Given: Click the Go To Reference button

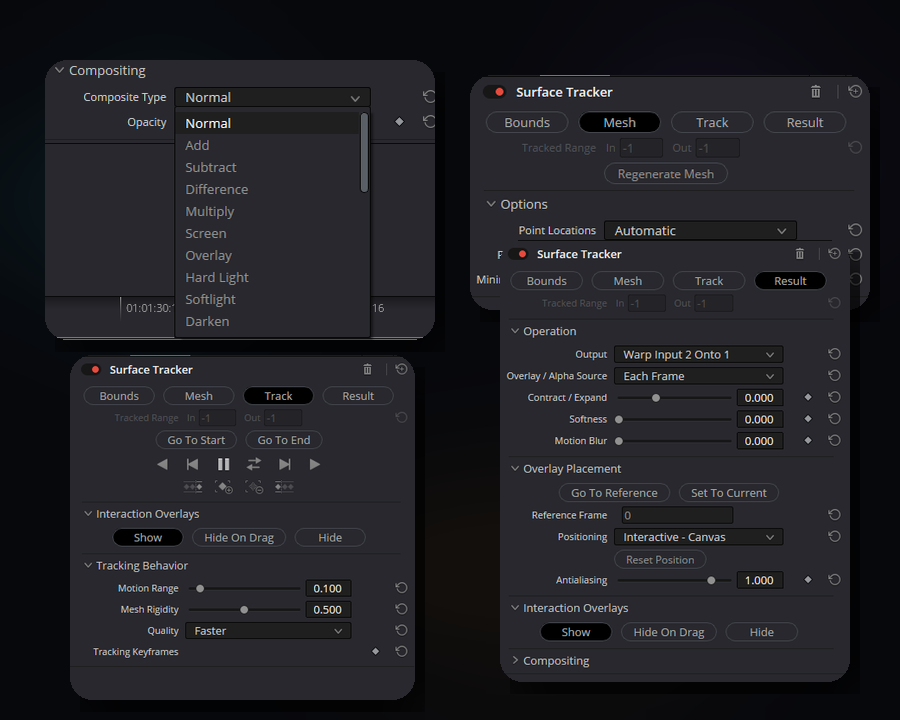Looking at the screenshot, I should coord(614,493).
